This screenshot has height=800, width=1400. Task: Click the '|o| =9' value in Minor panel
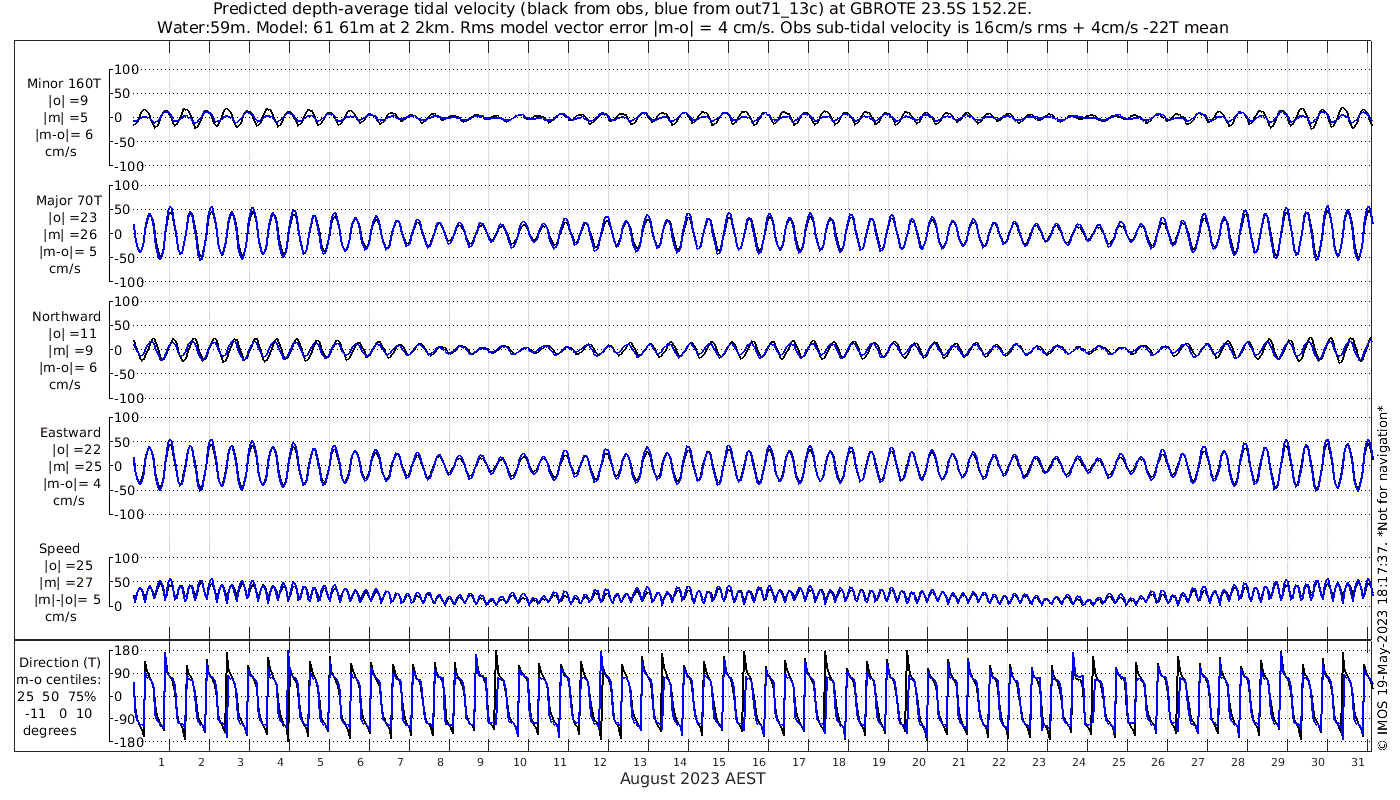tap(68, 101)
